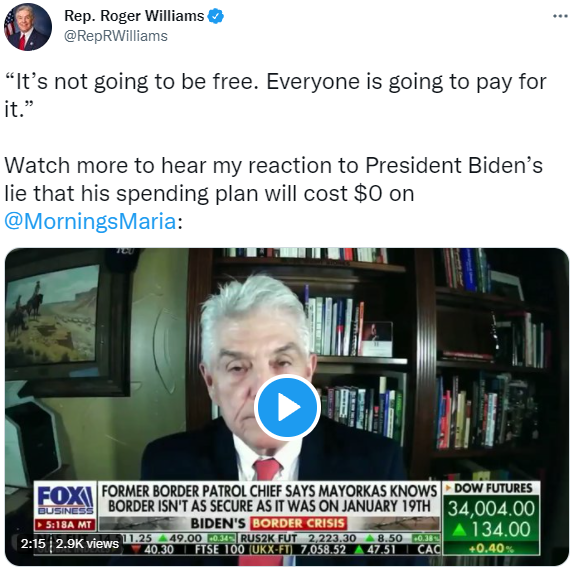Play the embedded Fox Business video
This screenshot has height=573, width=581.
[x=287, y=408]
